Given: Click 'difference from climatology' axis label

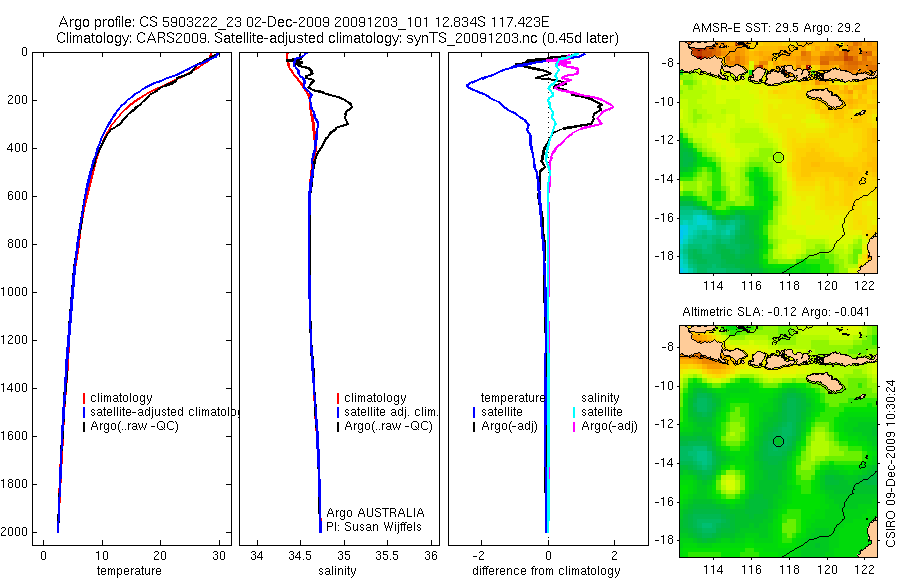Looking at the screenshot, I should (x=546, y=571).
